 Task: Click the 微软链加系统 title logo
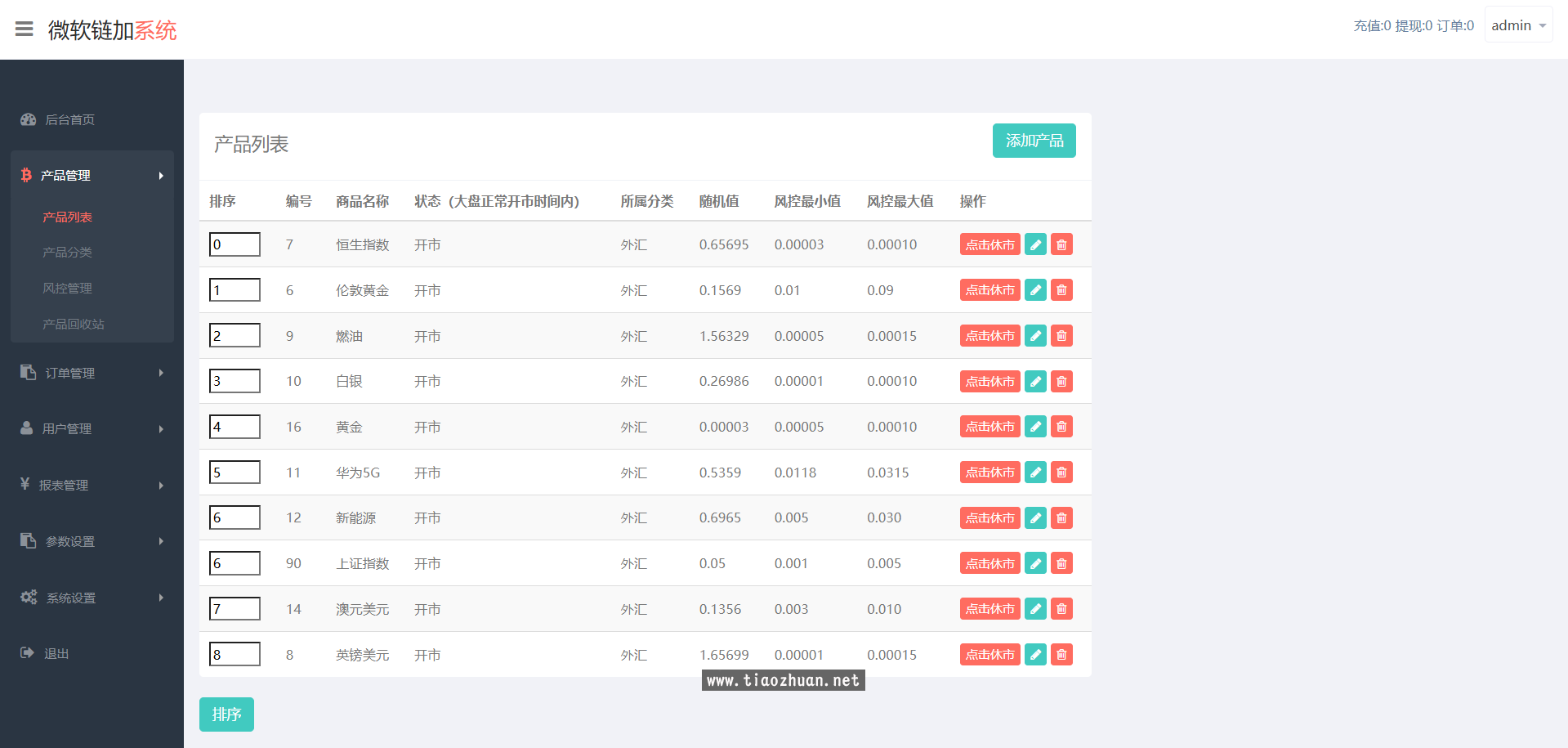point(112,30)
